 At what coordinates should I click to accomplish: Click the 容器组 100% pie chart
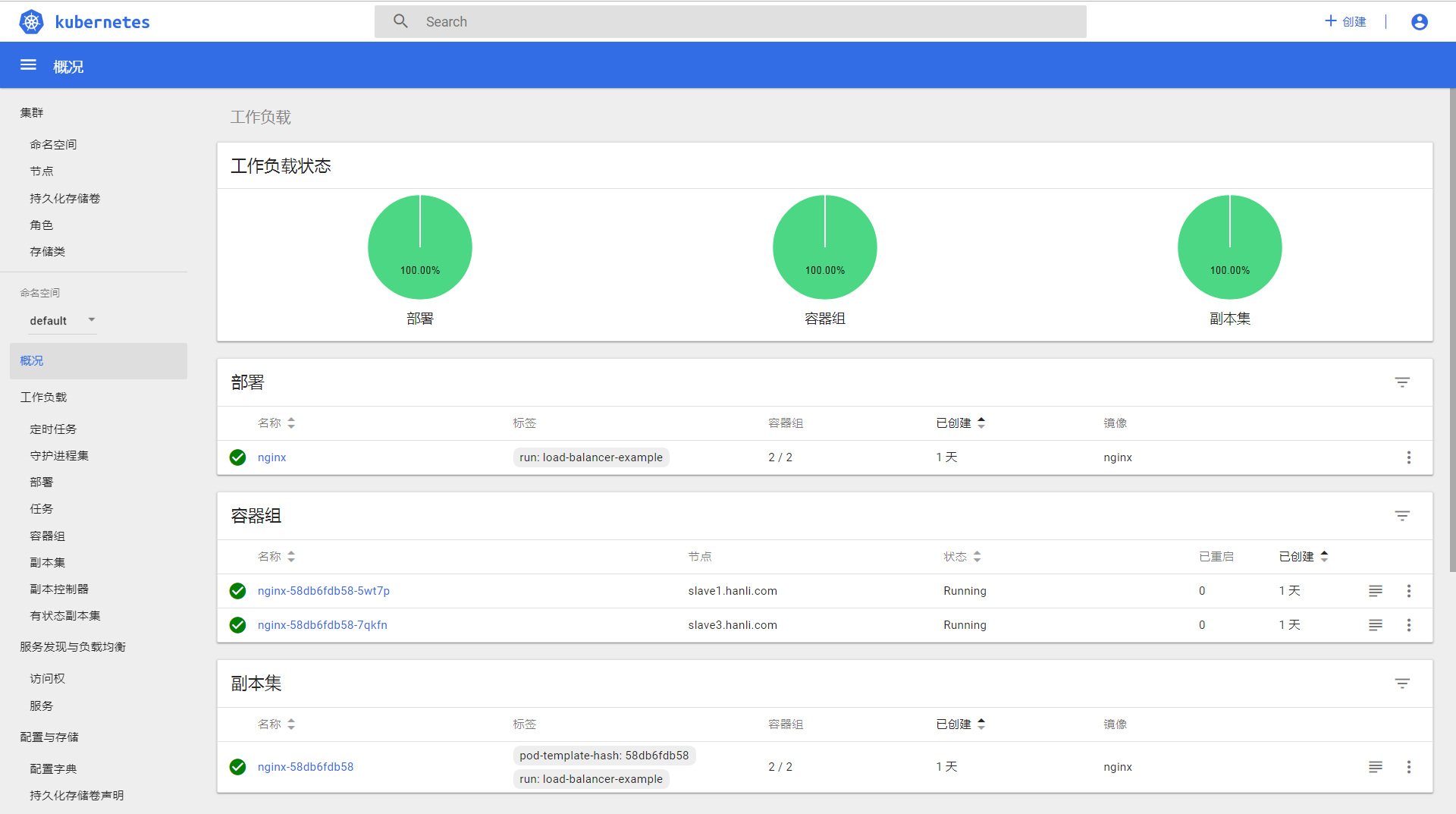(825, 247)
